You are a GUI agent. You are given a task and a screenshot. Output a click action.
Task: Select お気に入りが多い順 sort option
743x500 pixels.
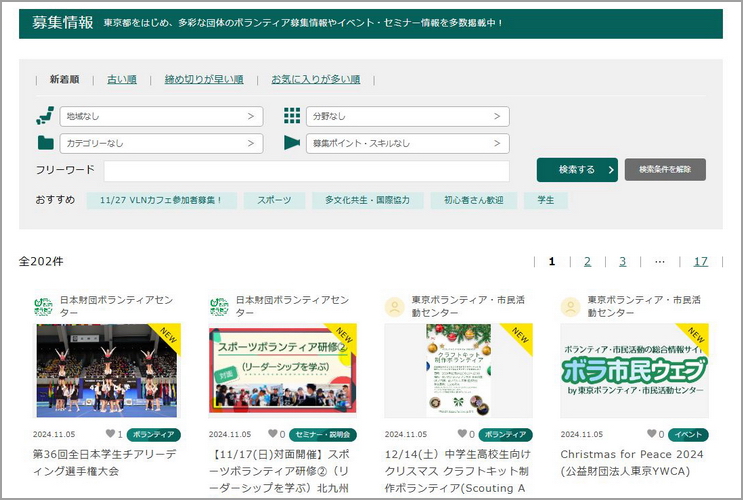(x=315, y=79)
